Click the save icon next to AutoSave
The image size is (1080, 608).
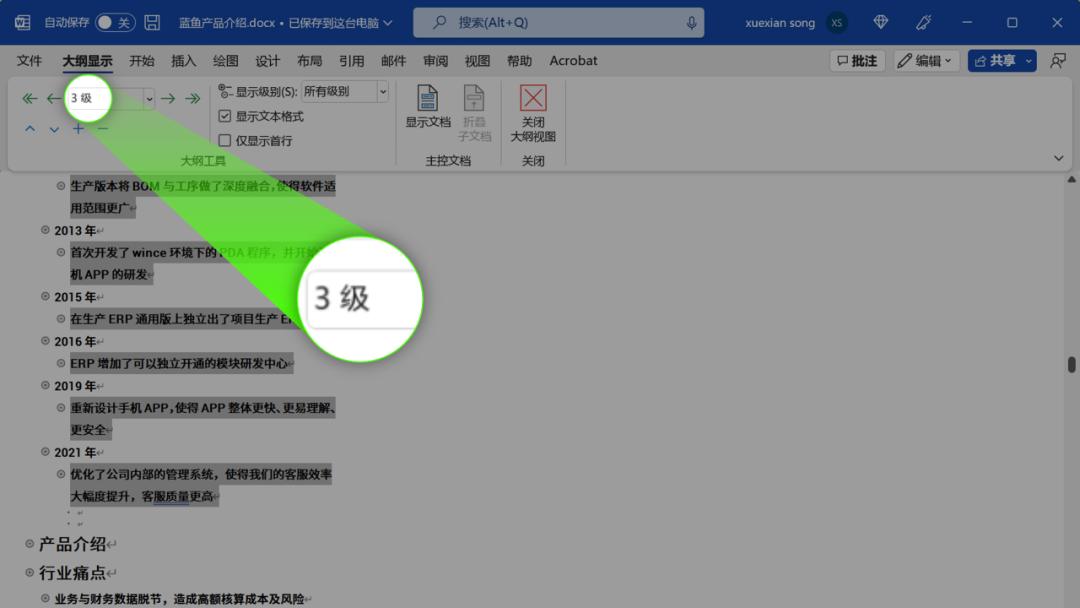(150, 21)
